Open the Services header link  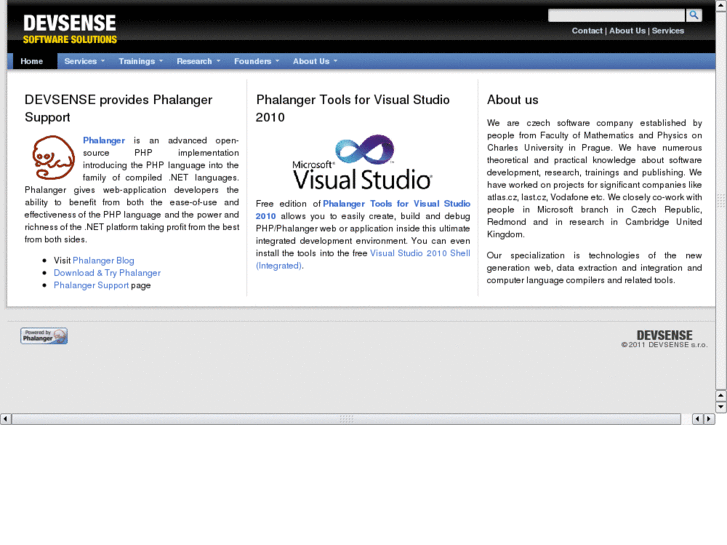tap(668, 31)
